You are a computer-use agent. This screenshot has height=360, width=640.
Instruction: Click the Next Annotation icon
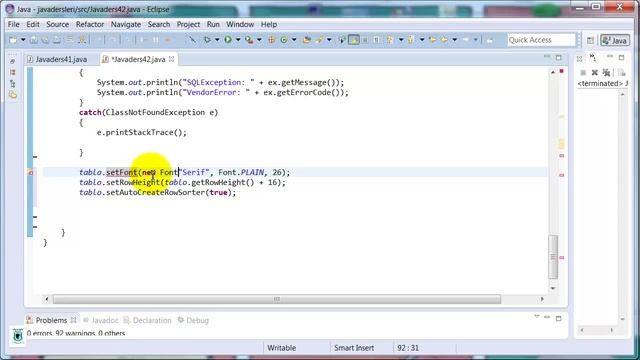pos(389,40)
